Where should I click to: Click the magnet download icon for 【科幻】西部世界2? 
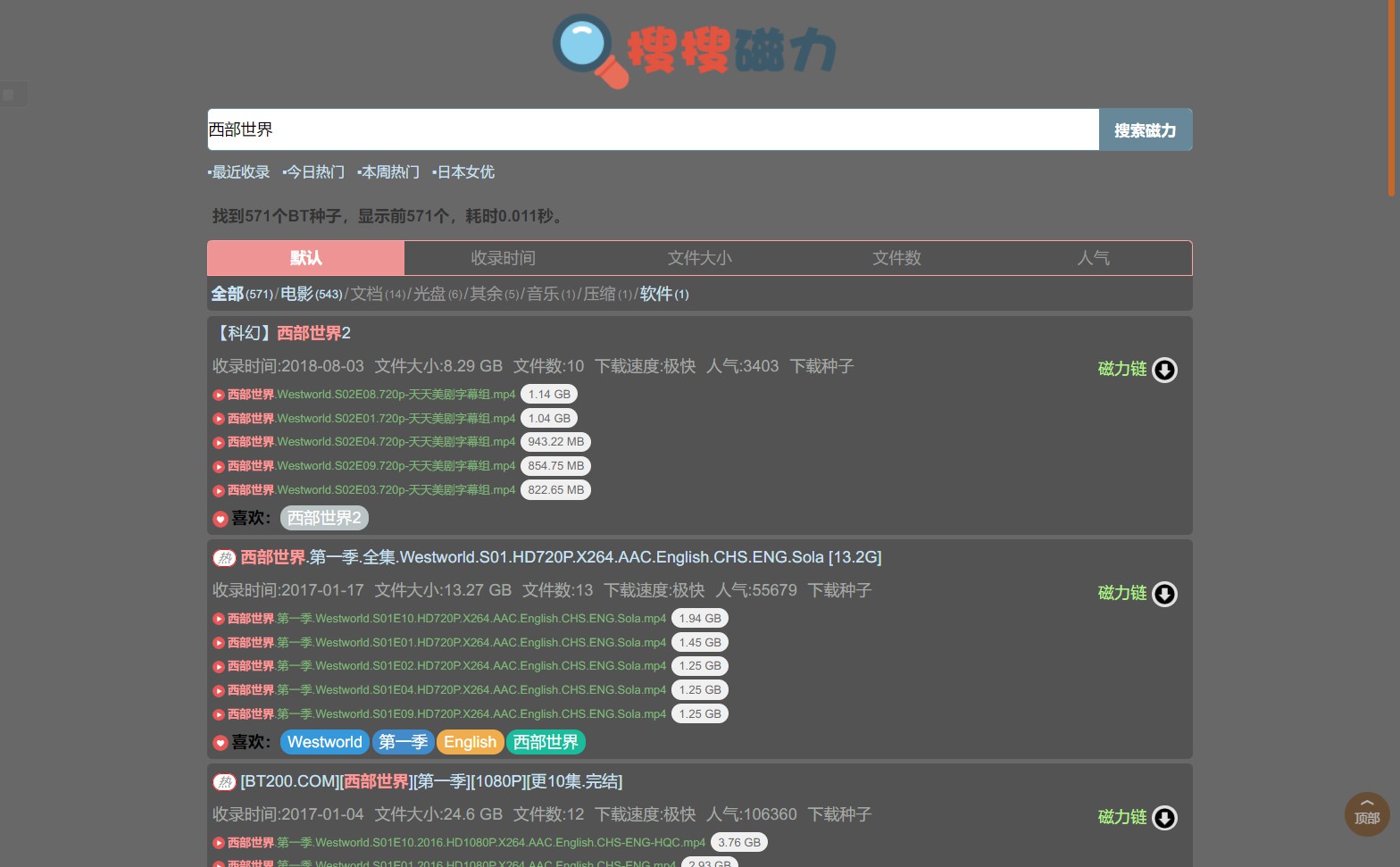[1164, 370]
